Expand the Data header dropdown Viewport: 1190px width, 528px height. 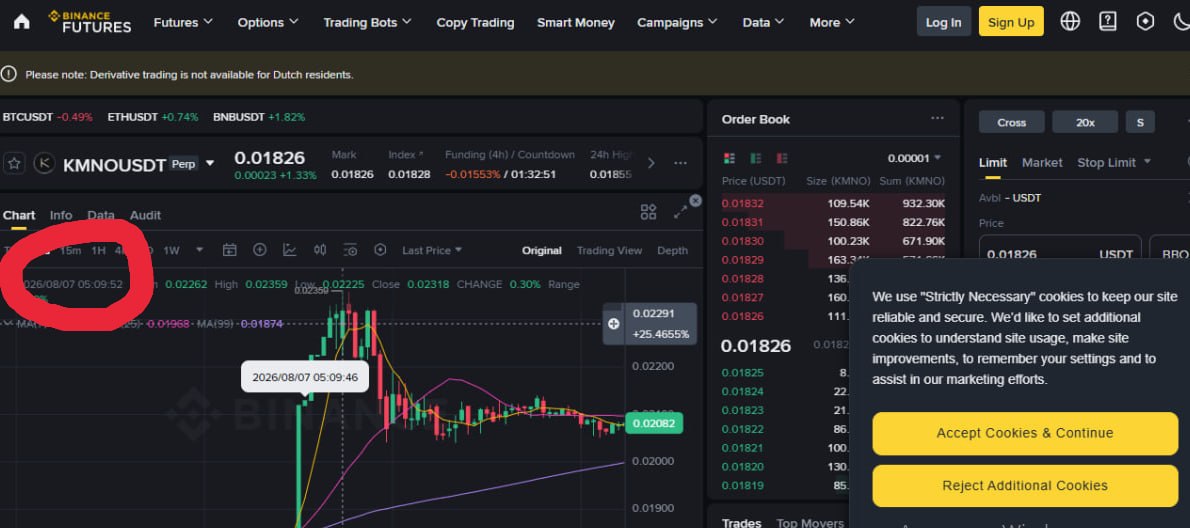[x=763, y=22]
